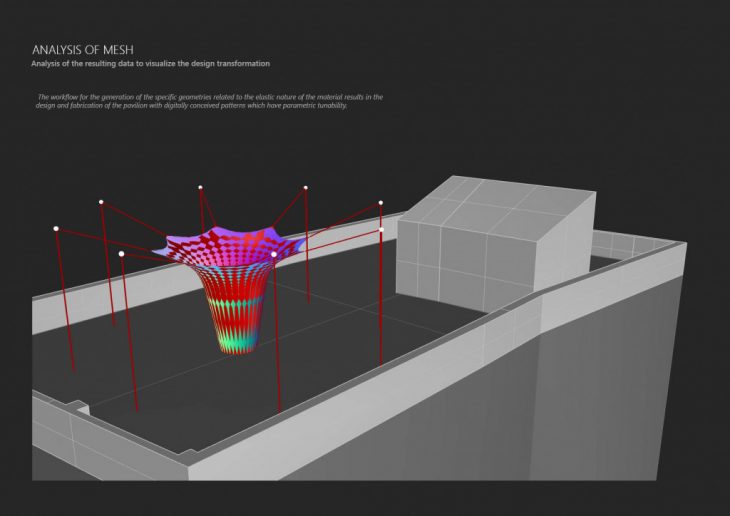This screenshot has height=516, width=730.
Task: Click the topmost center-left white pole node
Action: [200, 187]
